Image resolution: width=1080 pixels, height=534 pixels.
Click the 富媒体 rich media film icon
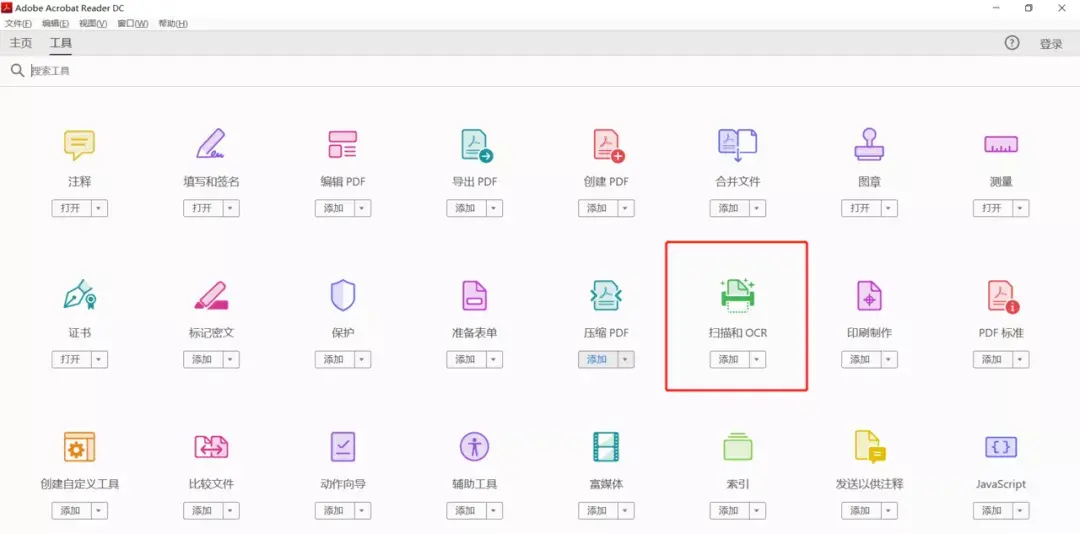click(606, 446)
